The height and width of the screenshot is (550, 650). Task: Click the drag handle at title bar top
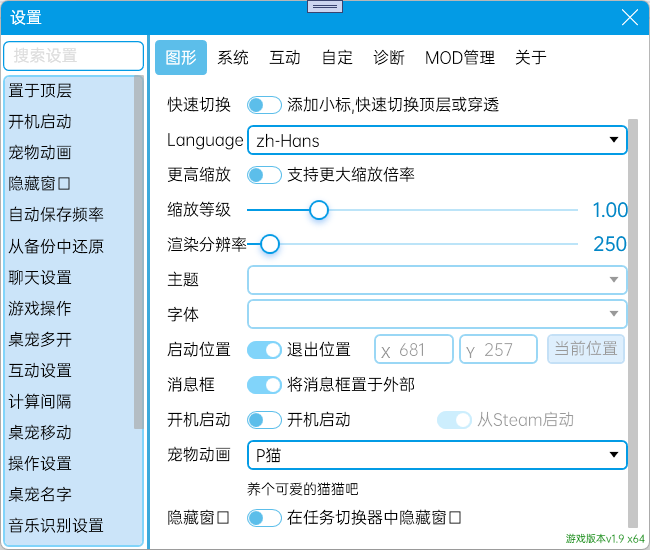click(x=325, y=7)
